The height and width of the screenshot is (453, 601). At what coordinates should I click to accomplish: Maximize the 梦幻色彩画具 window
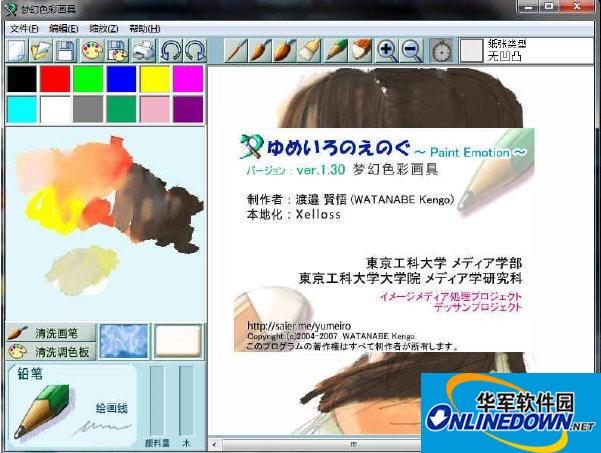[549, 7]
